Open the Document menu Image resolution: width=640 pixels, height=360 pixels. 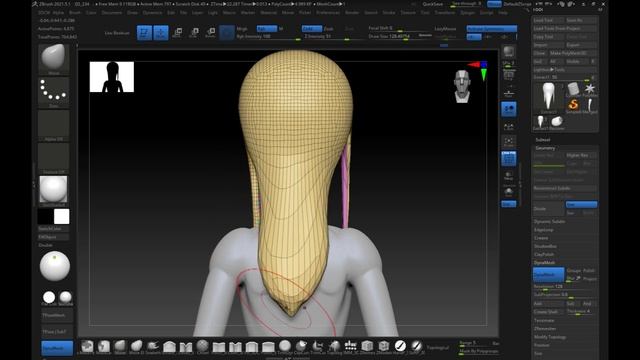coord(111,13)
